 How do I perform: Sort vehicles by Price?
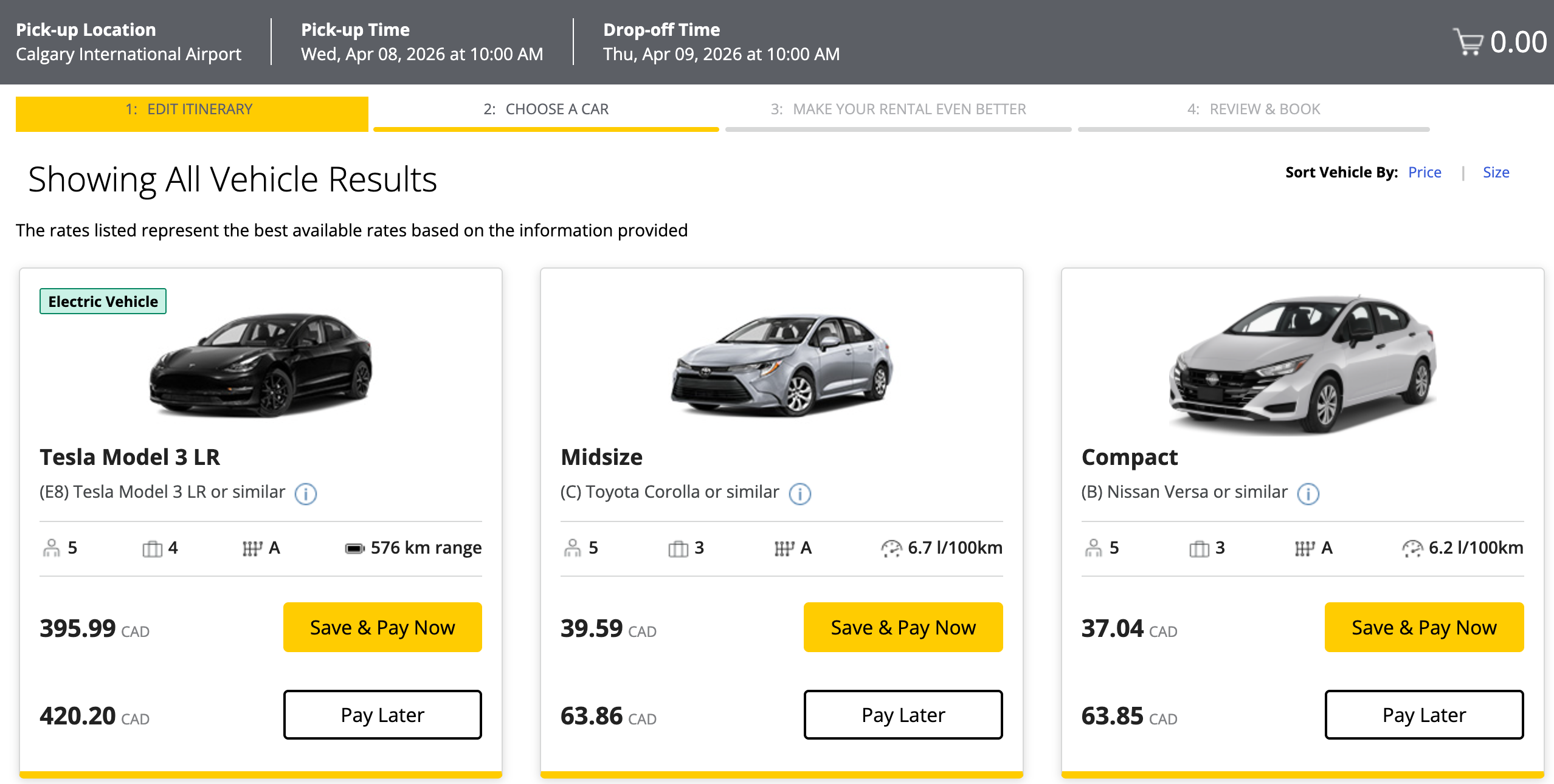(x=1424, y=172)
